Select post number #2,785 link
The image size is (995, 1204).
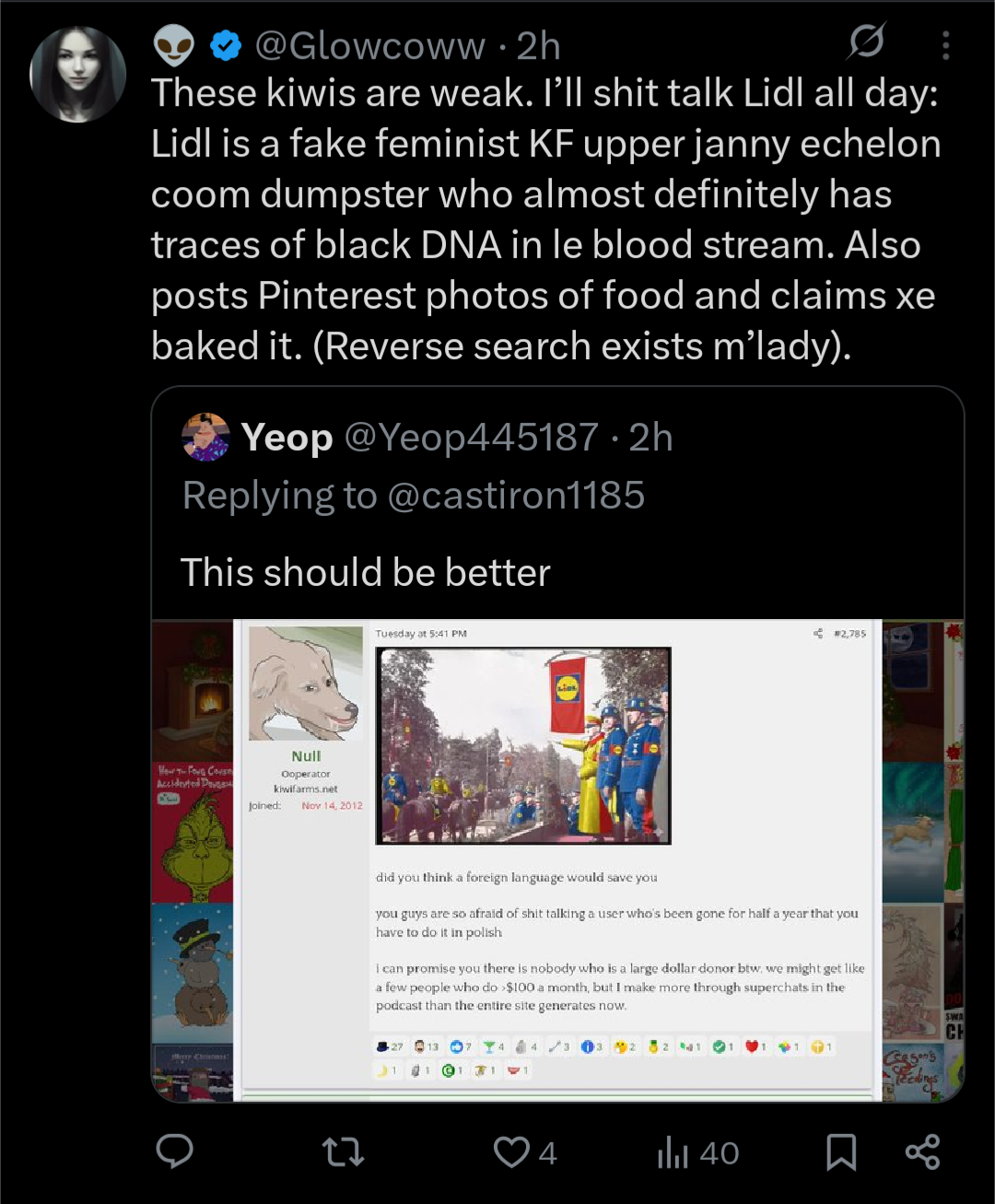pos(850,634)
